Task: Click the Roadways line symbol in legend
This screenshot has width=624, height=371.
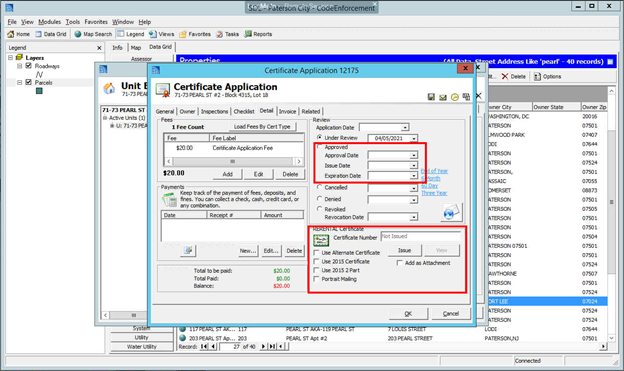Action: tap(39, 74)
